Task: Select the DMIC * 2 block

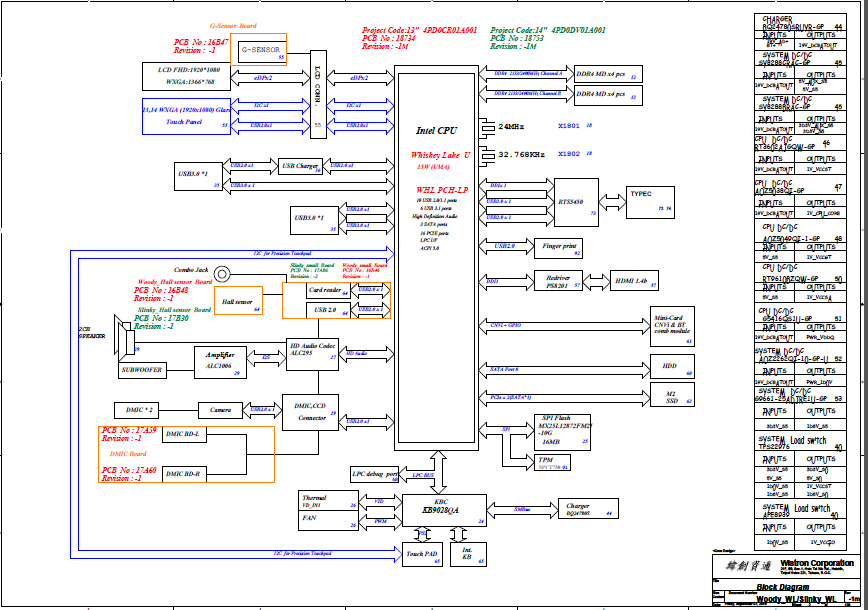Action: tap(138, 410)
